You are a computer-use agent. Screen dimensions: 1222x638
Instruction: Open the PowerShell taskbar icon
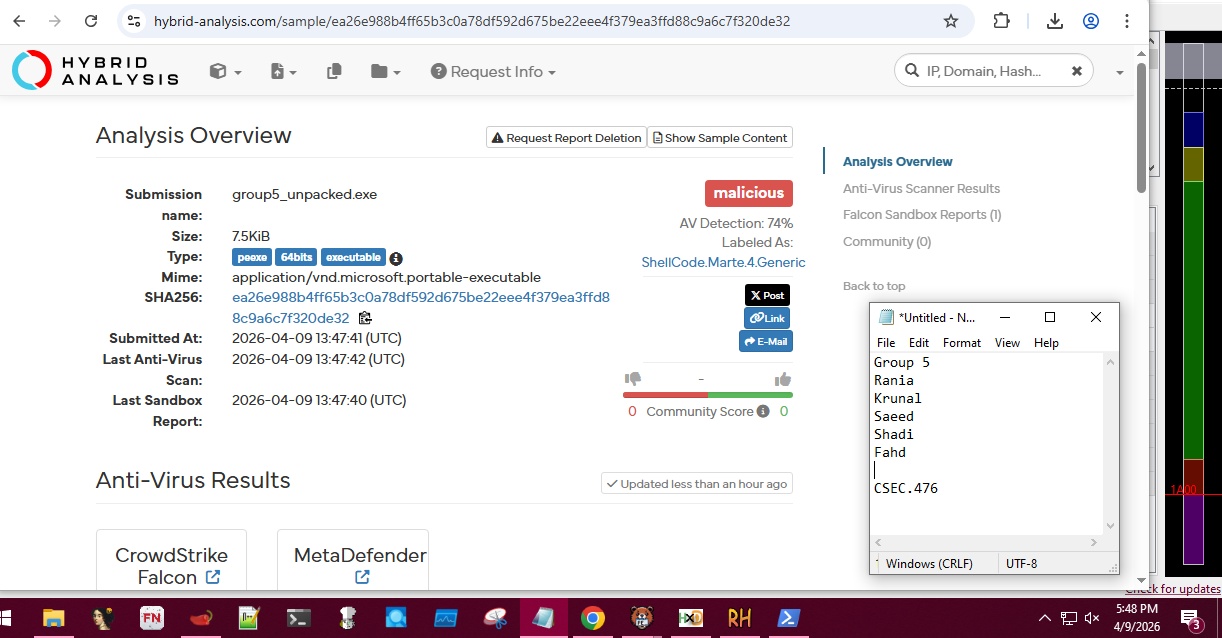[789, 618]
